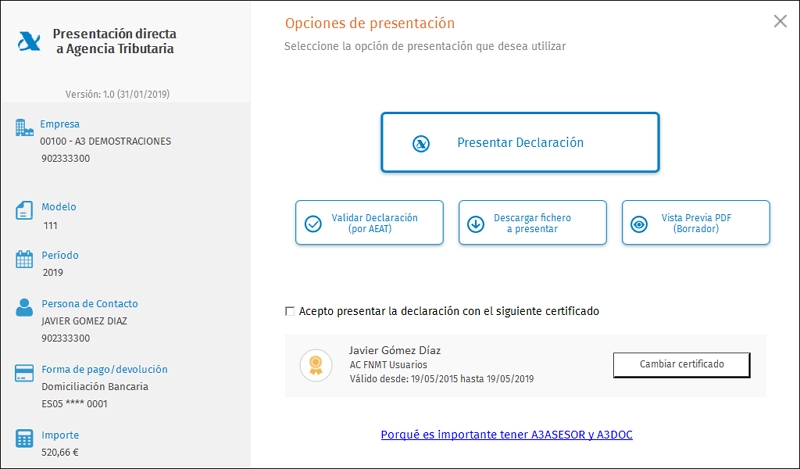Click the Período label

click(60, 255)
